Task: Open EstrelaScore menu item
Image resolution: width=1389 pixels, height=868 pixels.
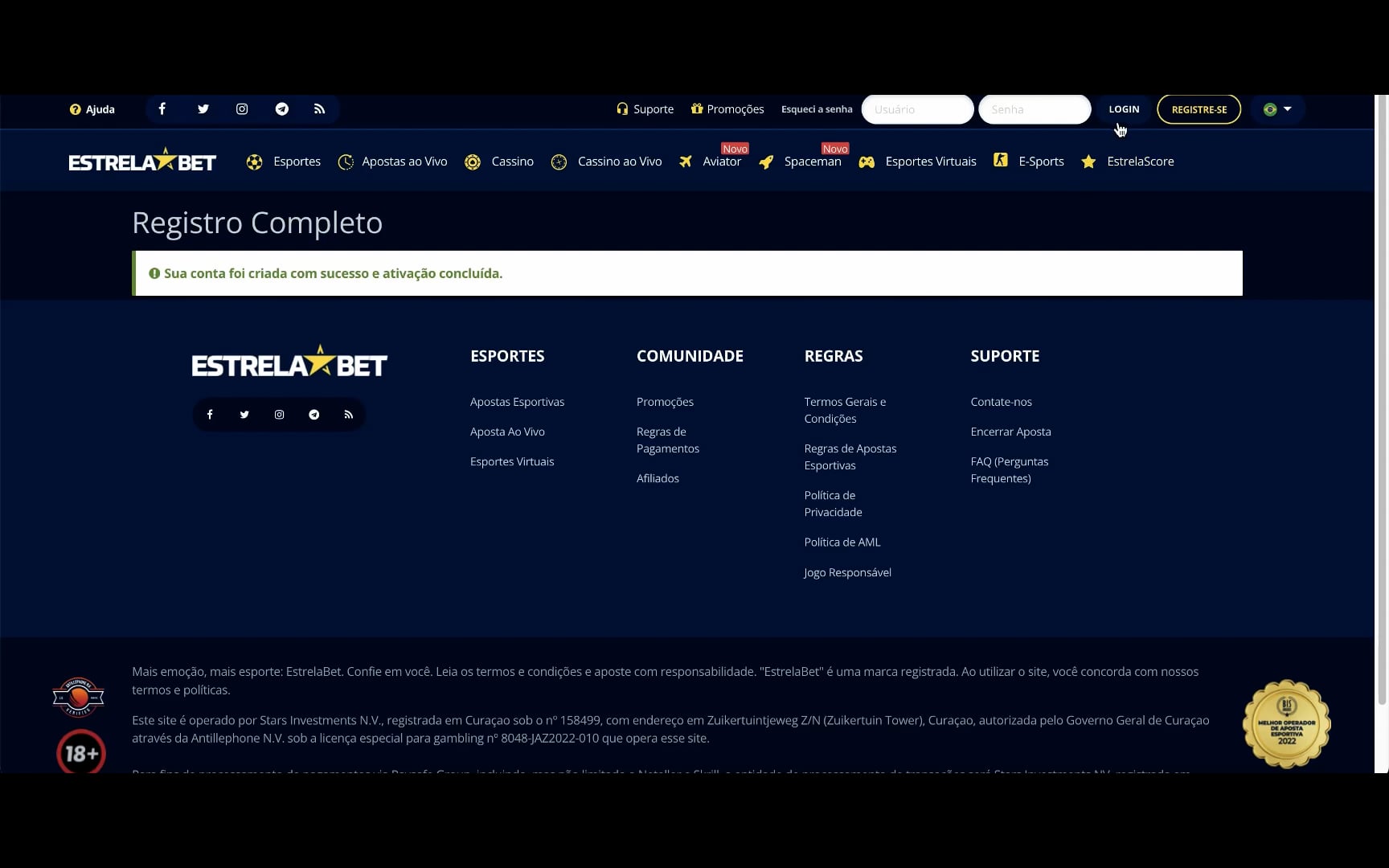Action: point(1140,162)
